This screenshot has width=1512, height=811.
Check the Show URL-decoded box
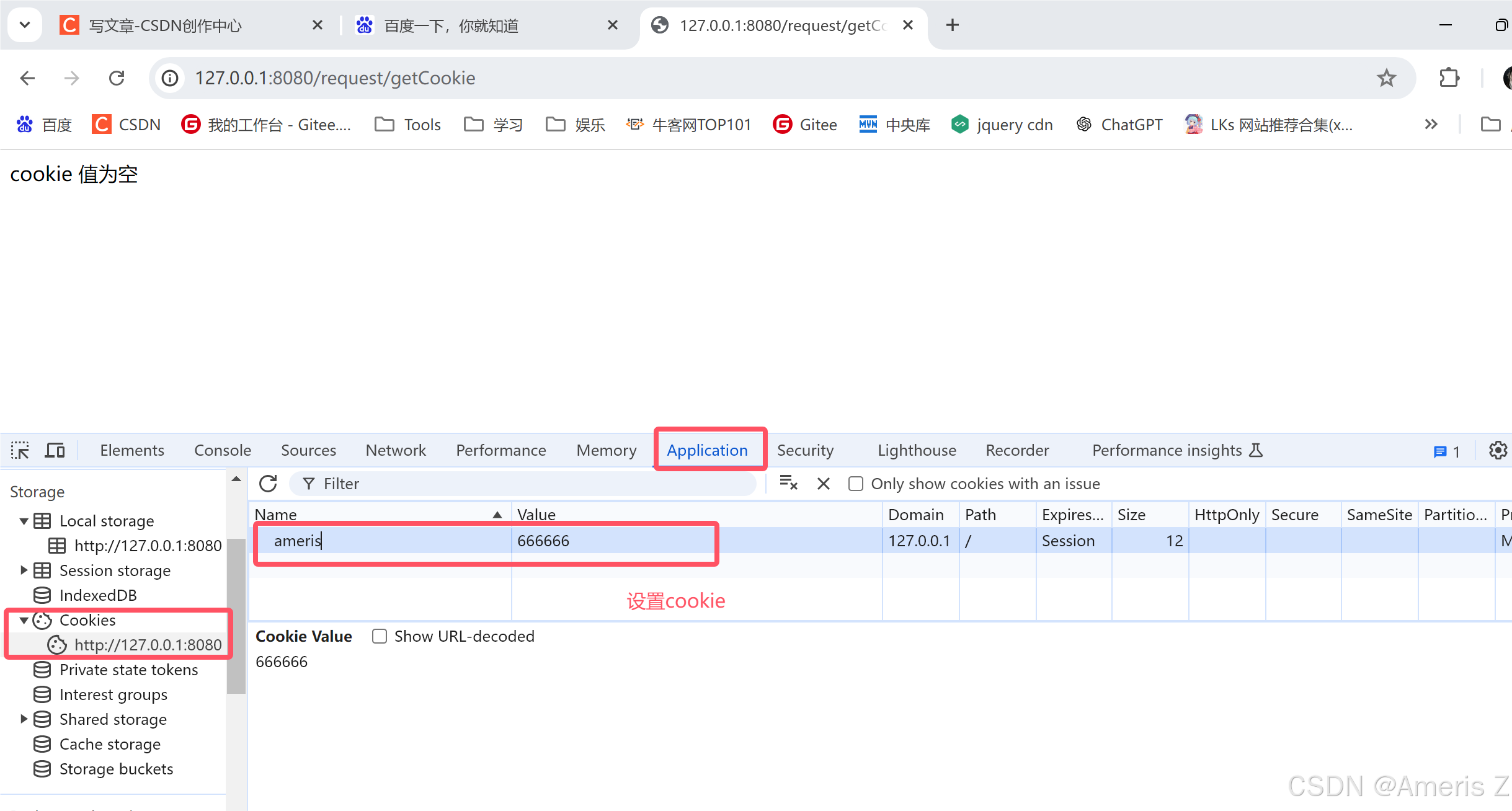pyautogui.click(x=380, y=636)
